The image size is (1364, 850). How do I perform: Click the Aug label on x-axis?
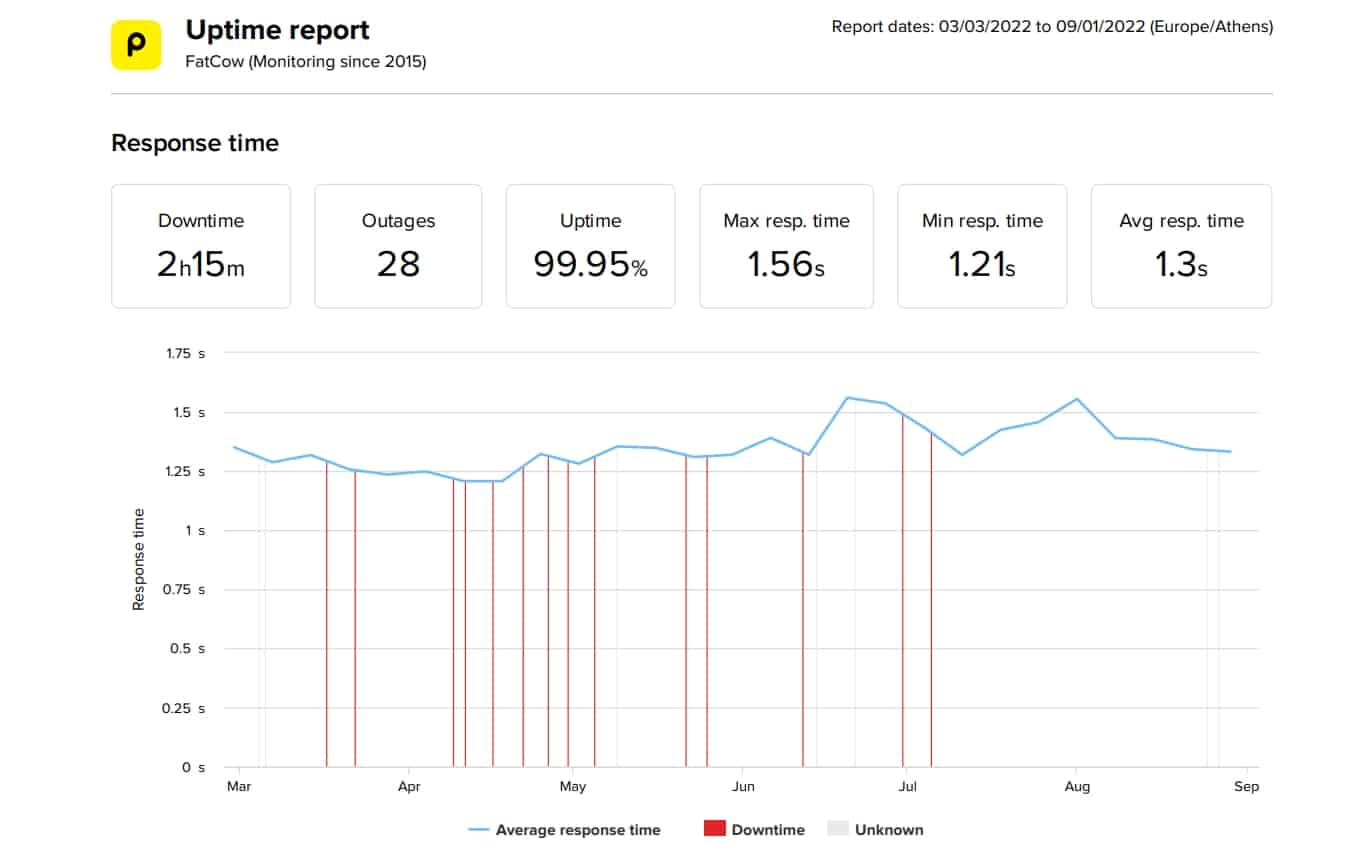pos(1077,787)
